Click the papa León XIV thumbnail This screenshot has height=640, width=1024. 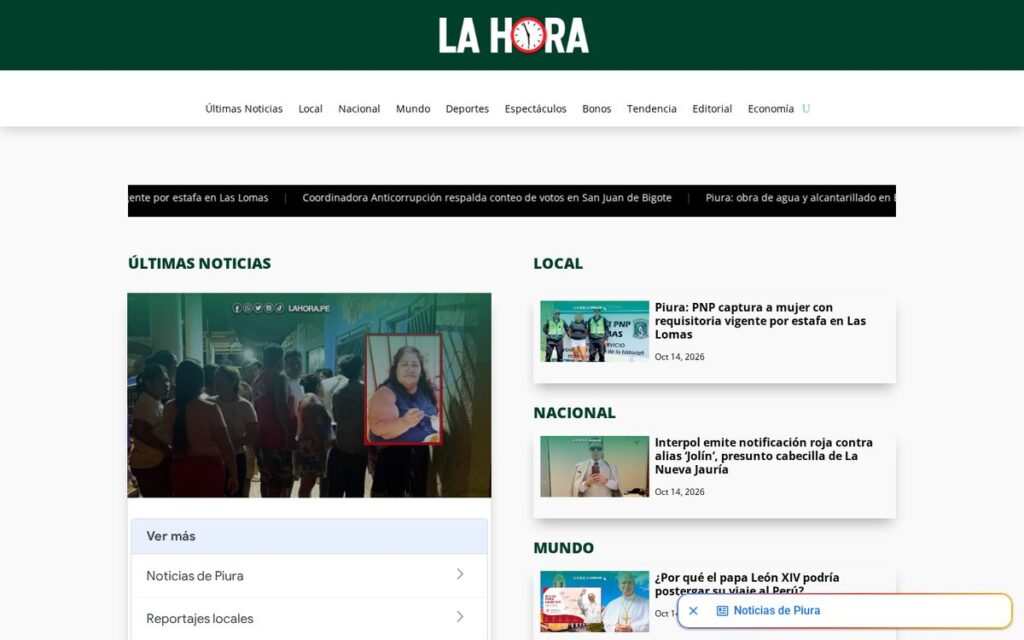click(x=594, y=601)
